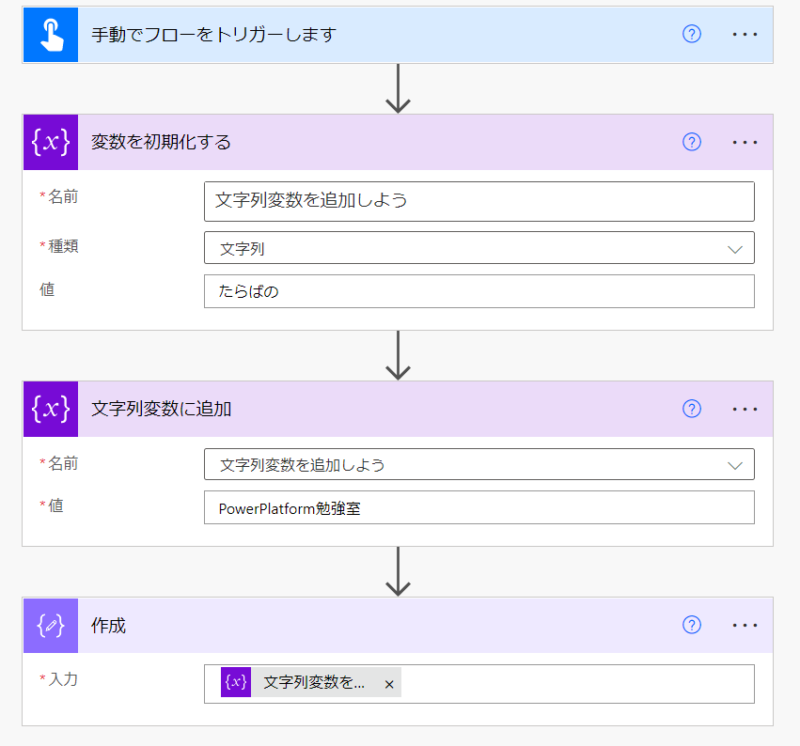This screenshot has height=746, width=800.
Task: Expand the 名前 dropdown in the append step
Action: point(735,465)
